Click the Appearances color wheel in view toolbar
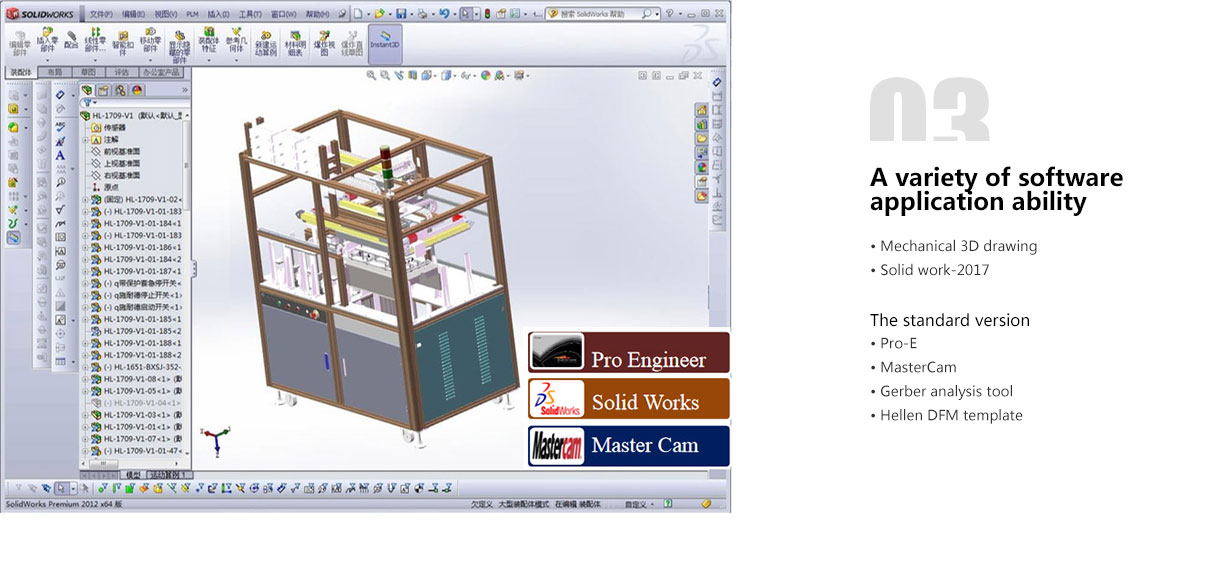 (x=486, y=75)
